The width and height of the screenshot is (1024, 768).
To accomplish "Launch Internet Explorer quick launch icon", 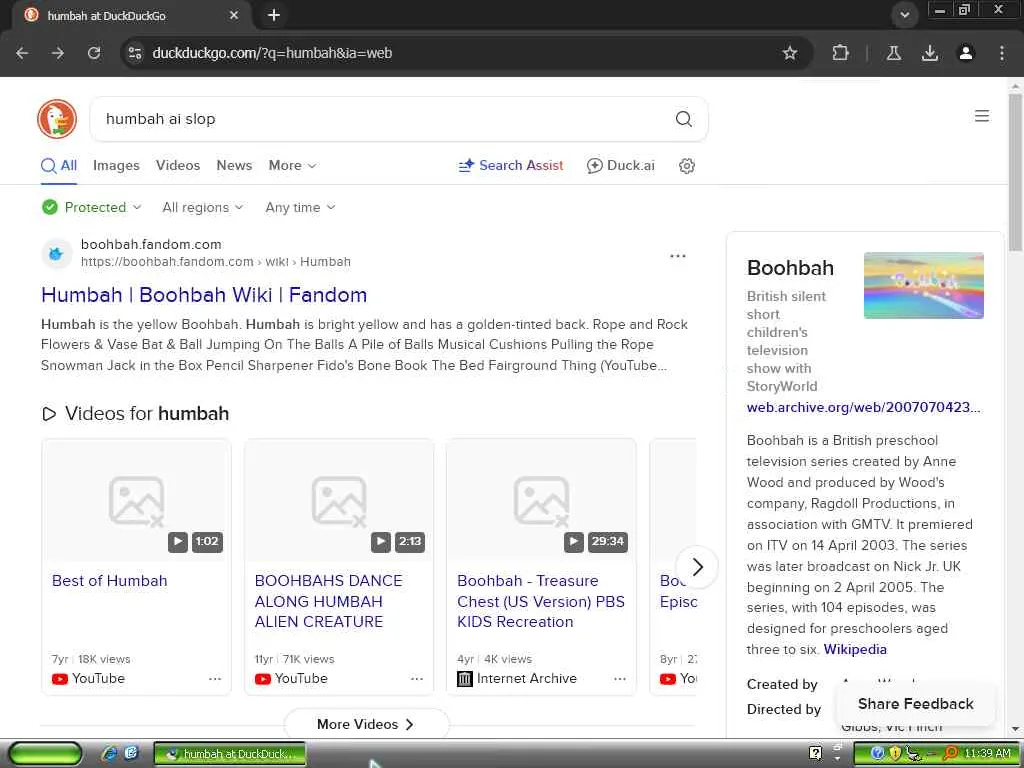I will coord(109,754).
